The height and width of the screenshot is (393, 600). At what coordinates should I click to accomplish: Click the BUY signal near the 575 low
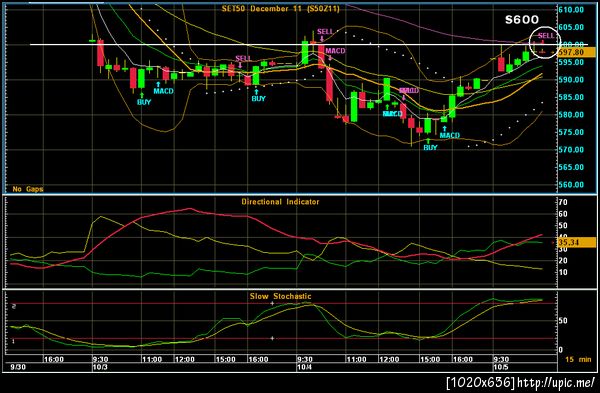(x=430, y=147)
